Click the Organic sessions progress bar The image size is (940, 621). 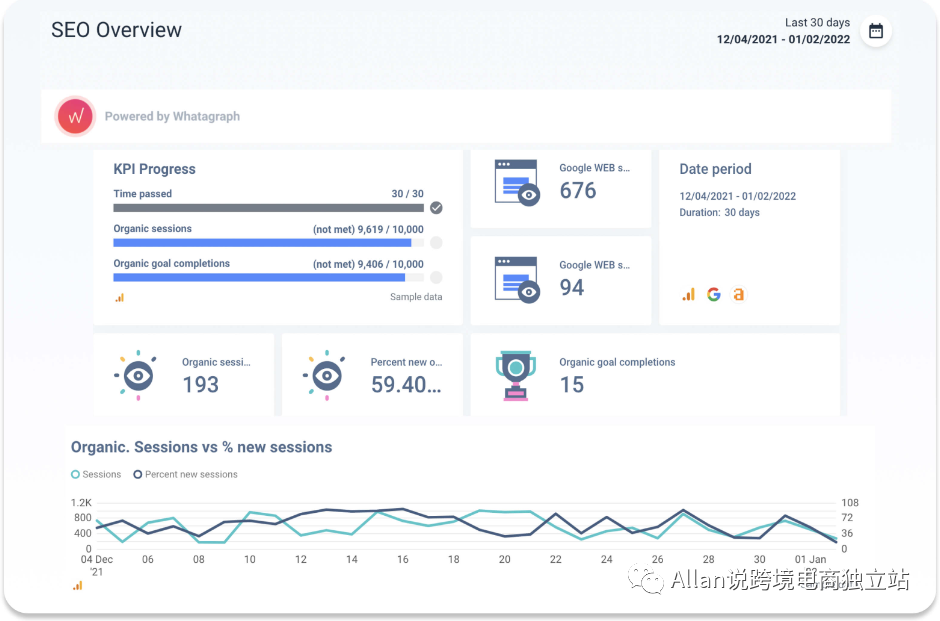(269, 243)
